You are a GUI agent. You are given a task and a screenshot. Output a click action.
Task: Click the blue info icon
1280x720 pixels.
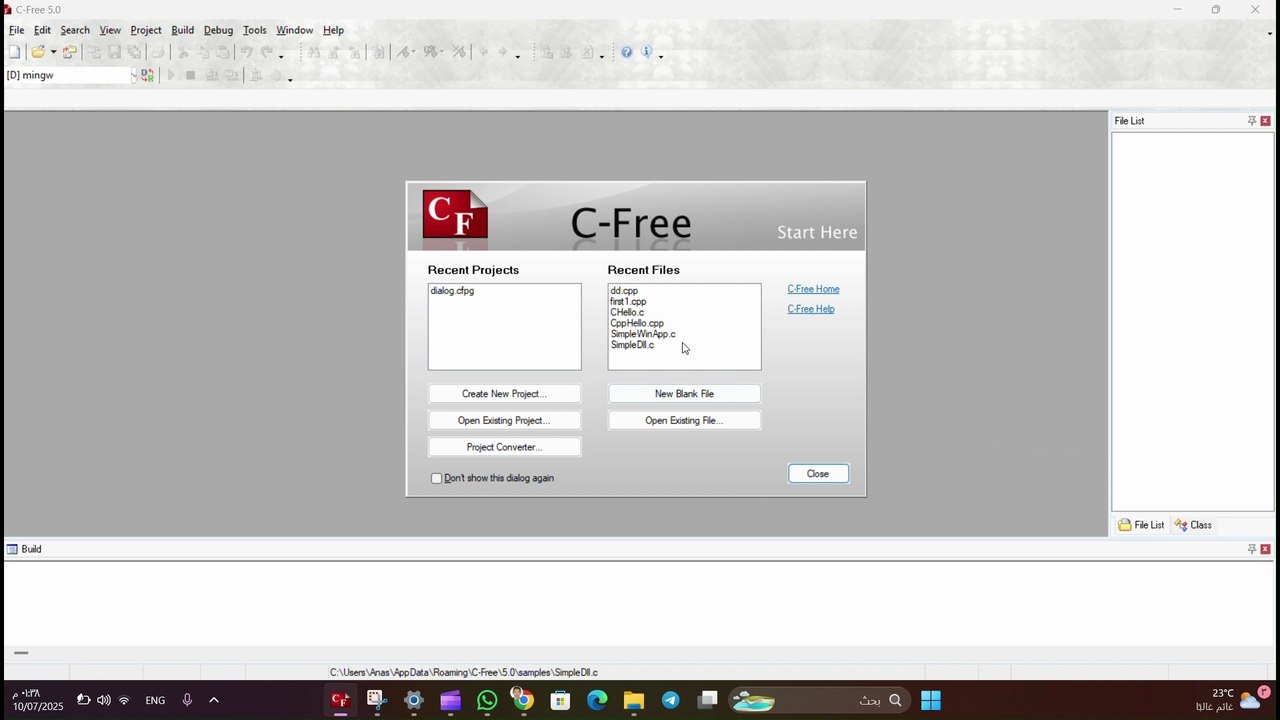(646, 52)
